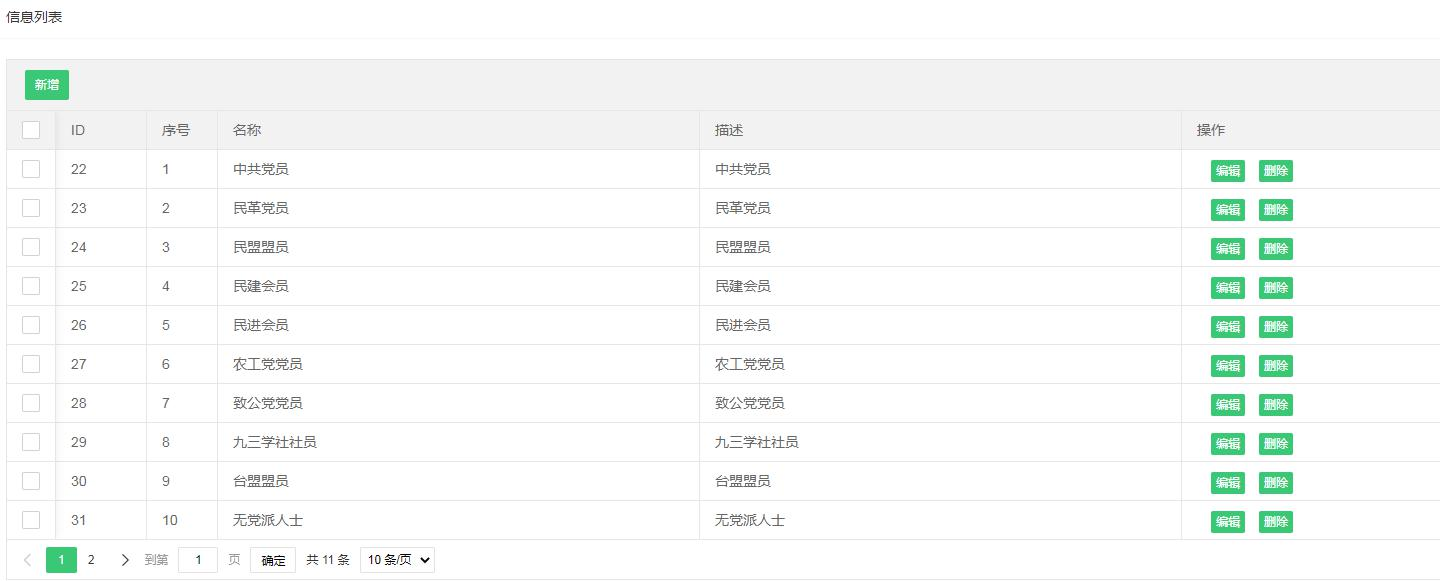Check the checkbox for row 九三学社社员
1440x581 pixels.
pyautogui.click(x=30, y=442)
